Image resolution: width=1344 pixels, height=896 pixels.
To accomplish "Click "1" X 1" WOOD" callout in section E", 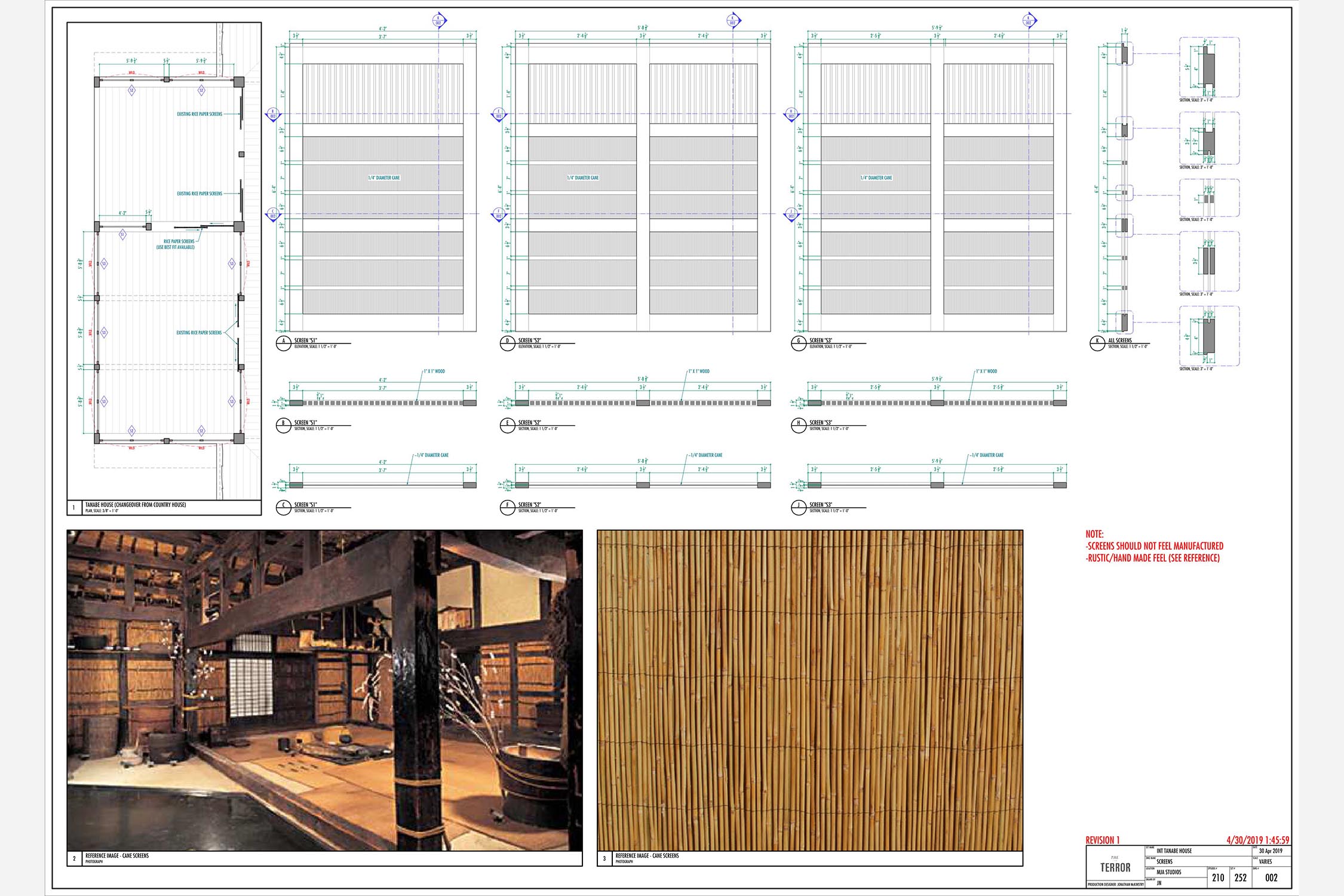I will coord(699,372).
